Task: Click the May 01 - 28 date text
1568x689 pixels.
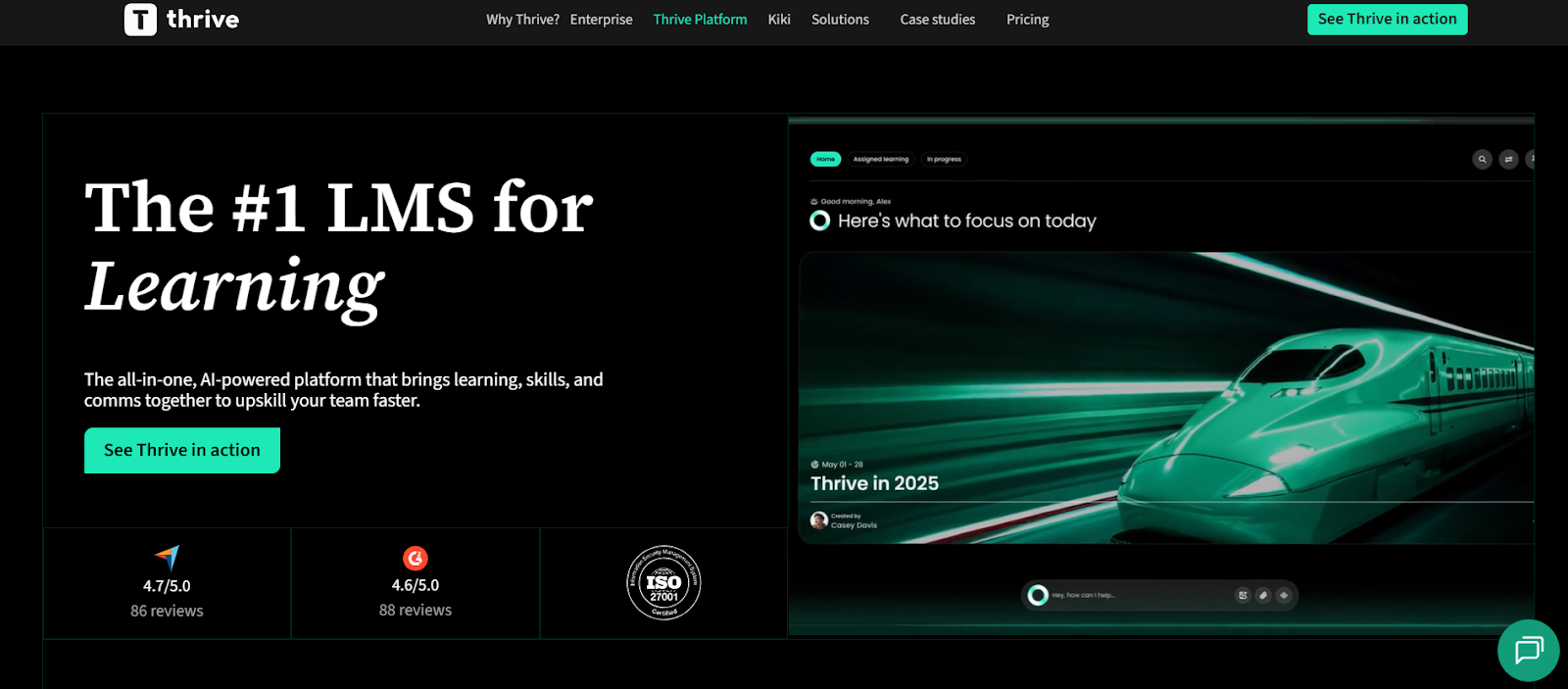Action: click(x=842, y=465)
